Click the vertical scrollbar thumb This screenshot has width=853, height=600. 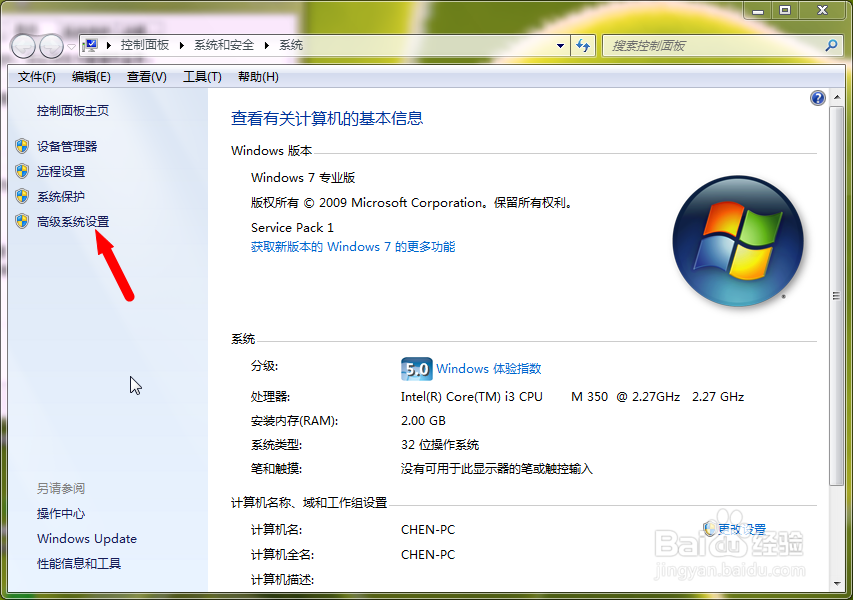click(837, 296)
